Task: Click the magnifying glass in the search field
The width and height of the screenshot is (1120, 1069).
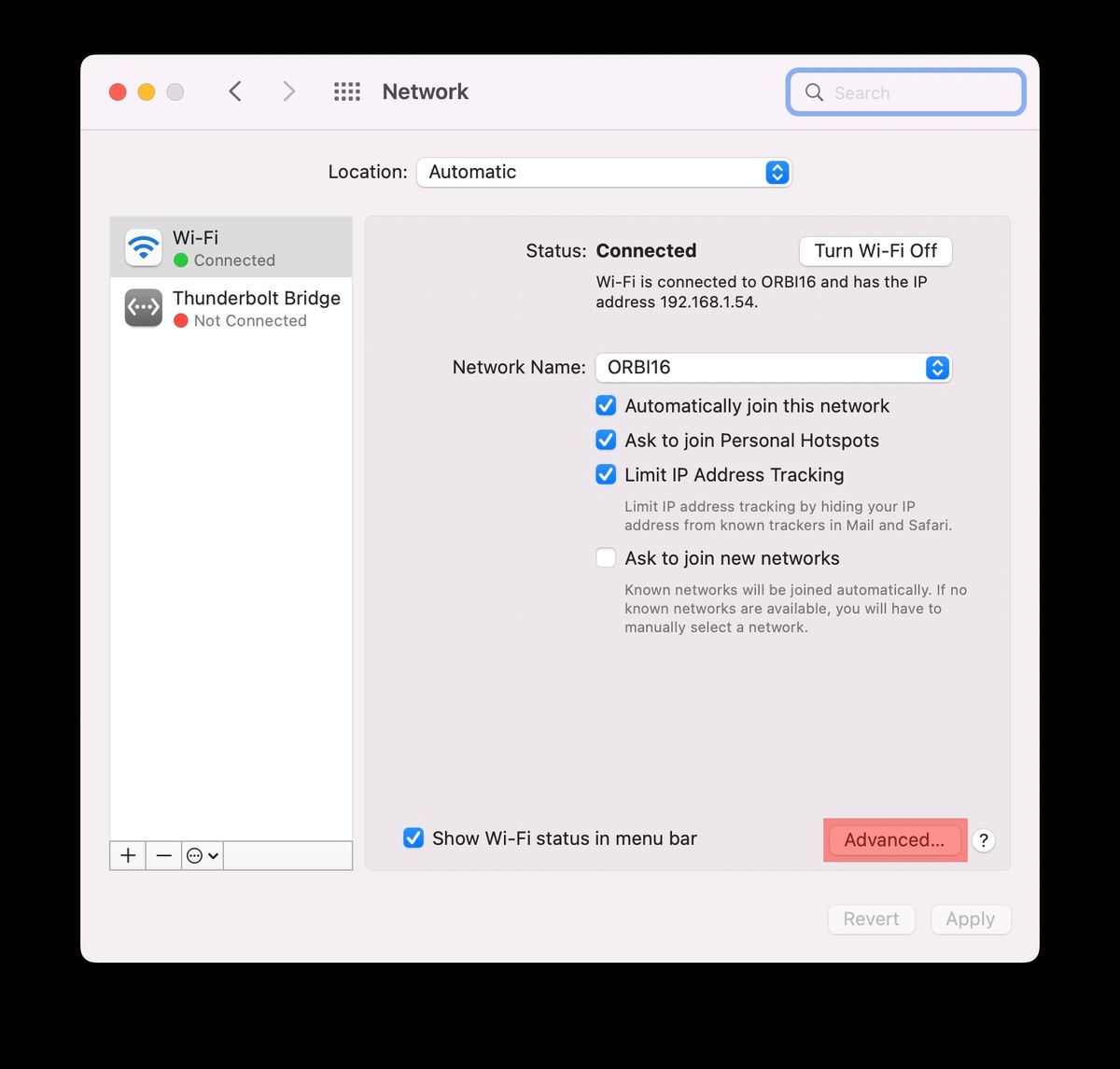Action: 813,92
